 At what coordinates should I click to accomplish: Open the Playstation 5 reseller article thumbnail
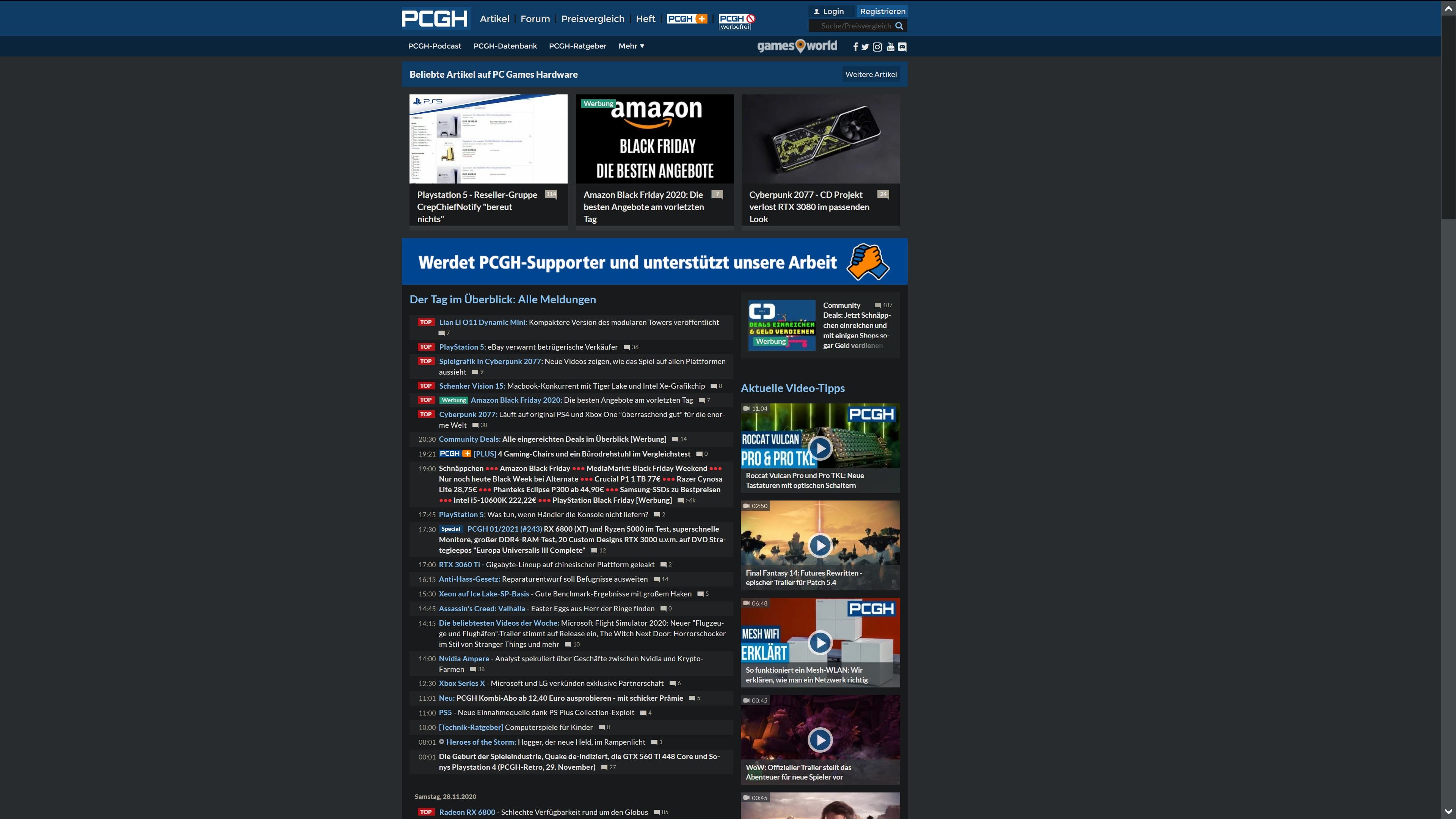pyautogui.click(x=488, y=139)
